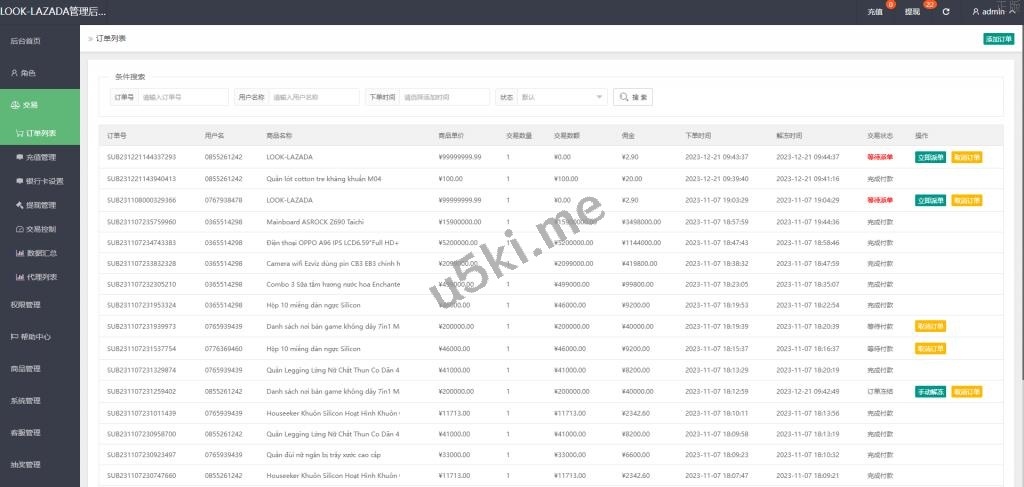Open 帮助中心 help center menu
Screen dimensions: 1024x487
(30, 337)
